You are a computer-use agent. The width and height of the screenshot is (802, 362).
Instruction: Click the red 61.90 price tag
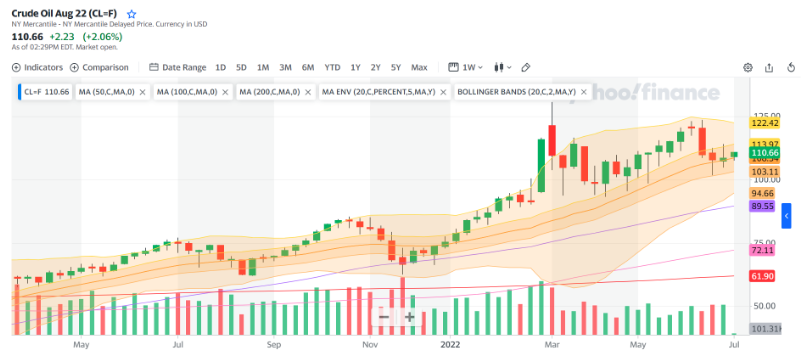coord(762,276)
